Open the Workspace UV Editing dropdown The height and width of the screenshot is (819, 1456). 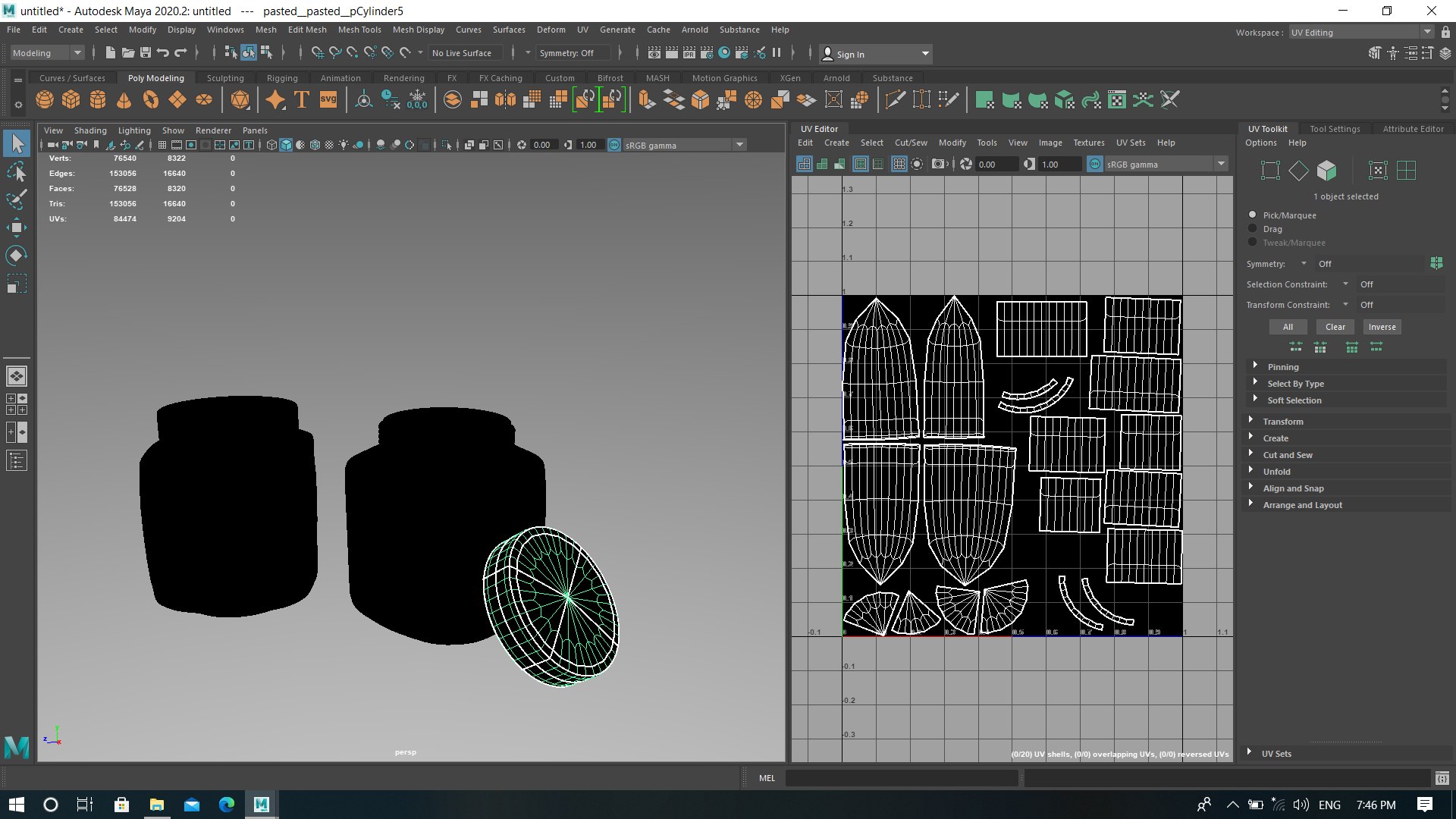[x=1360, y=32]
